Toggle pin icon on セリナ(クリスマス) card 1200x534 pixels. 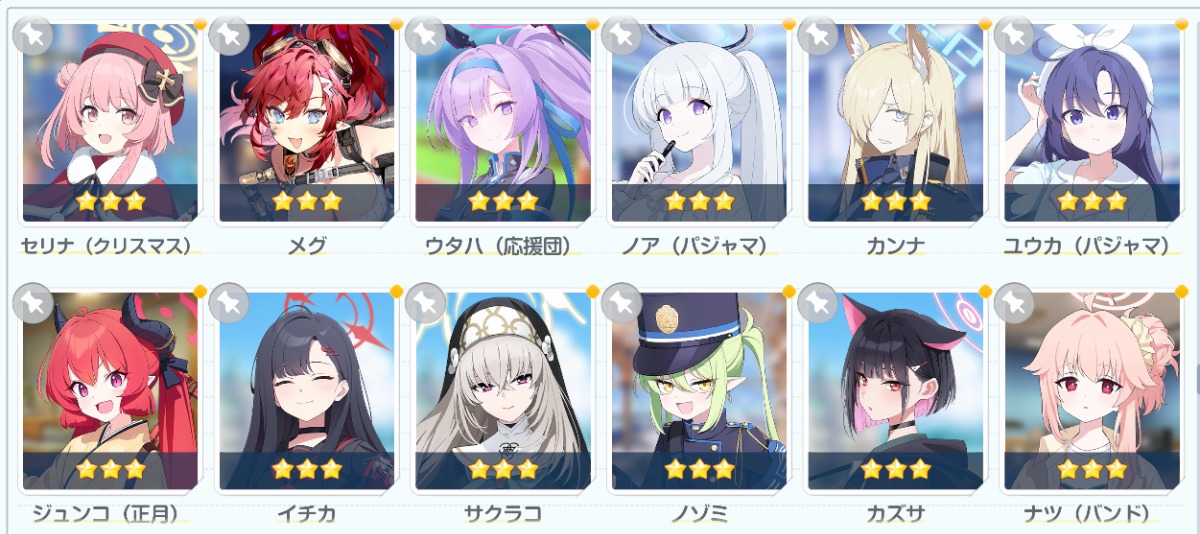point(32,33)
